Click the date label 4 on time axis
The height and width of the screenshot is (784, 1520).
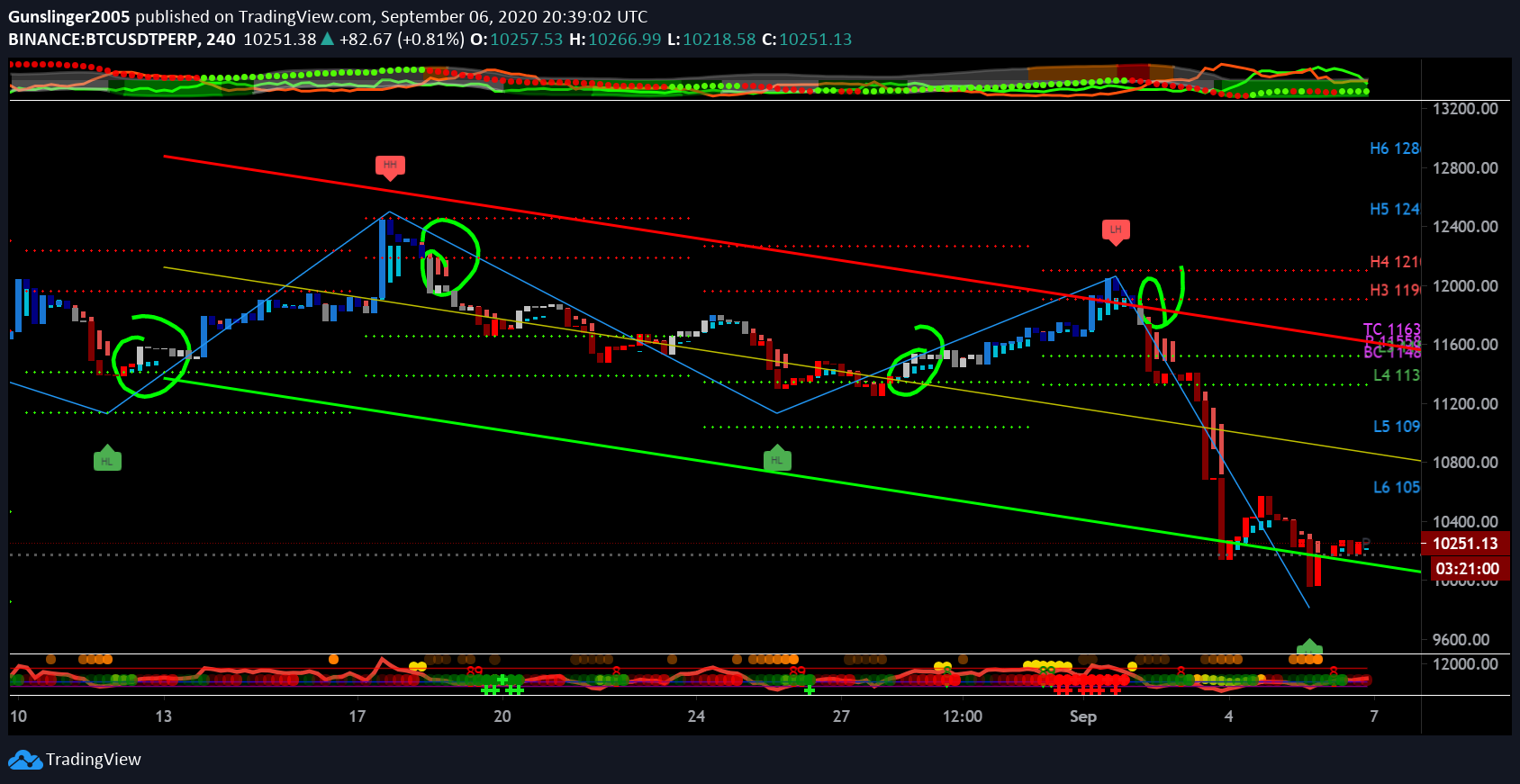coord(1228,716)
